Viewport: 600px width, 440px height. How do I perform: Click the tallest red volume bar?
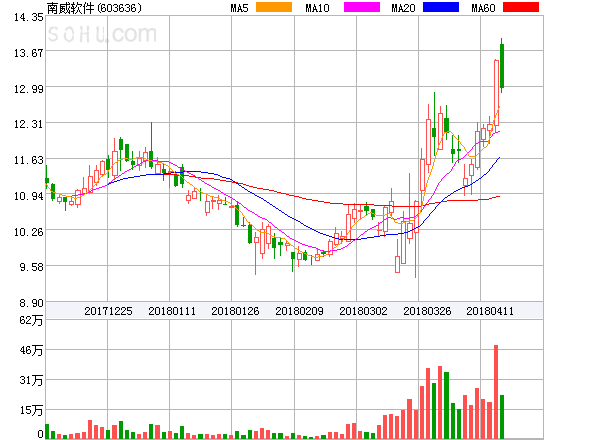coord(496,392)
